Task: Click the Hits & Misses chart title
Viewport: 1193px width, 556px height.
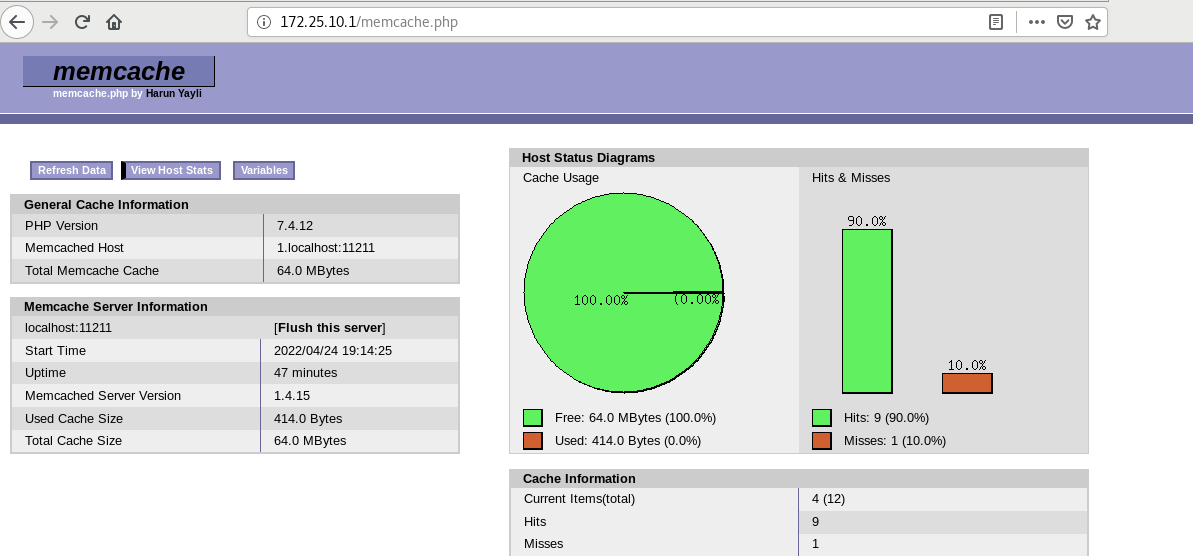Action: coord(851,178)
